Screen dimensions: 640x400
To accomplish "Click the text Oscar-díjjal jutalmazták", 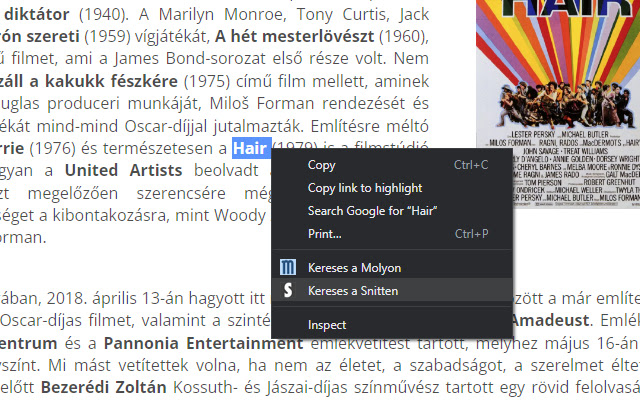I will click(x=214, y=127).
